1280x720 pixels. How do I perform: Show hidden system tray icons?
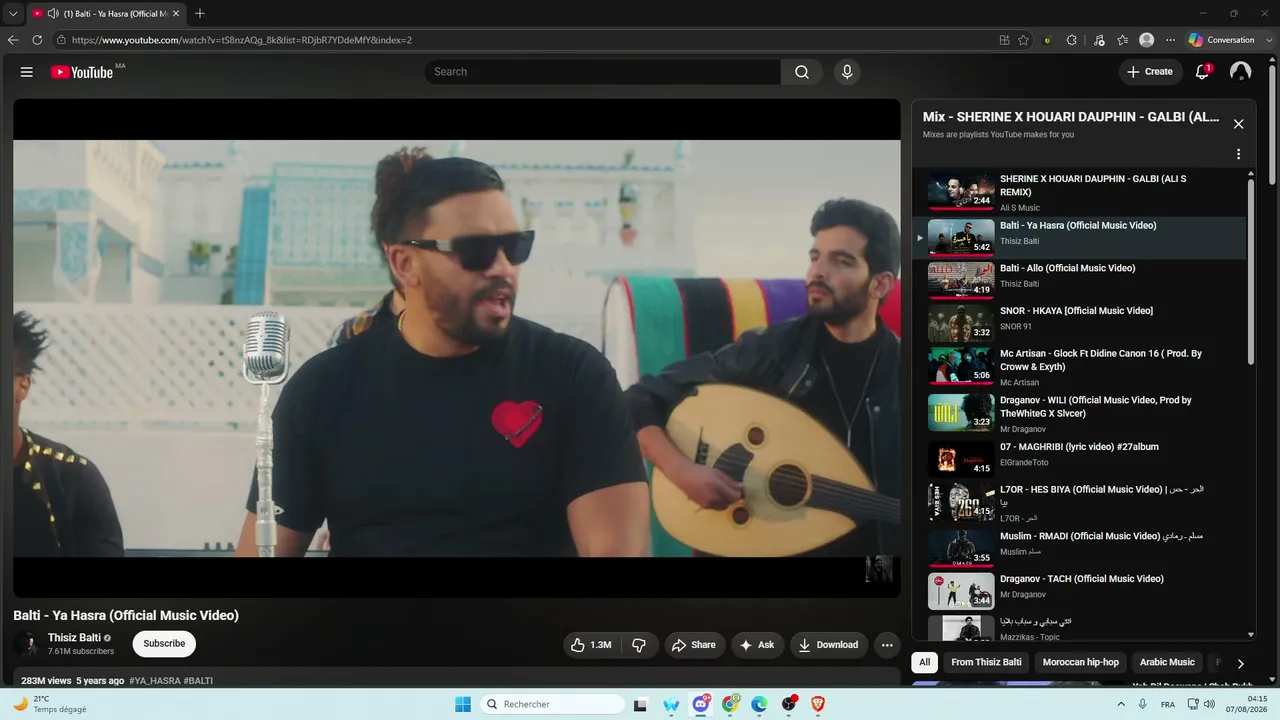coord(1121,704)
